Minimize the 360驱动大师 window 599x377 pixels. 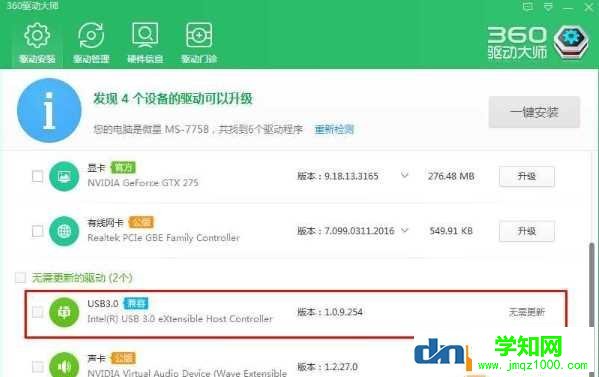568,8
